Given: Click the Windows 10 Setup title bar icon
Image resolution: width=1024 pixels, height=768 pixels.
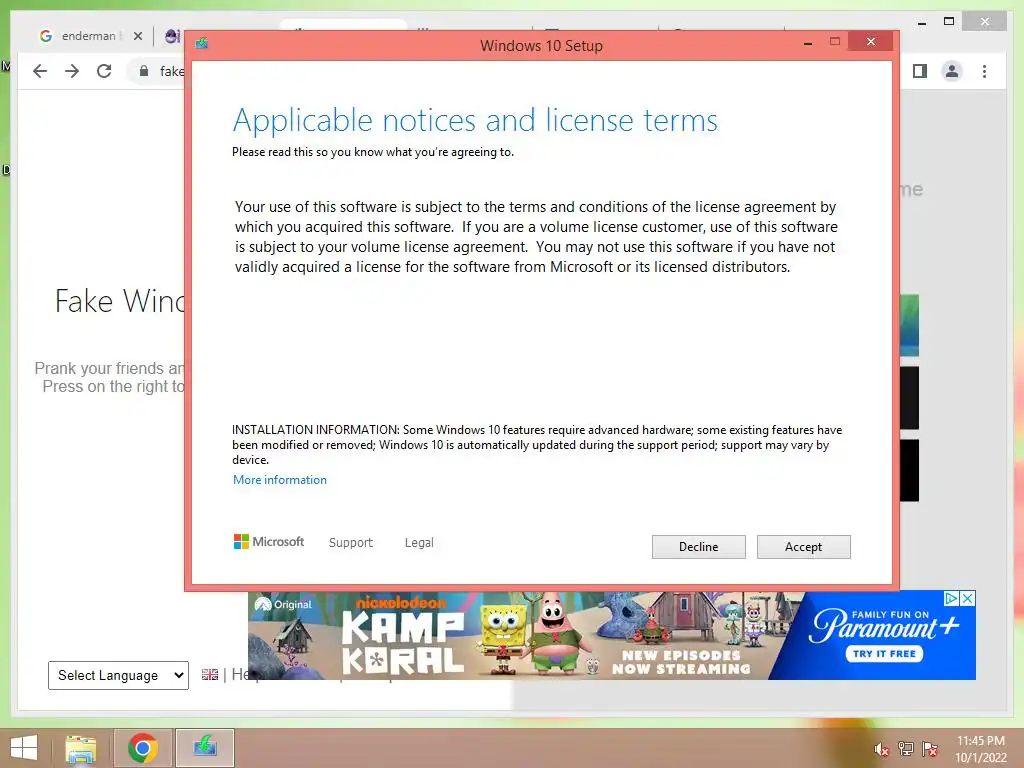Looking at the screenshot, I should (201, 43).
